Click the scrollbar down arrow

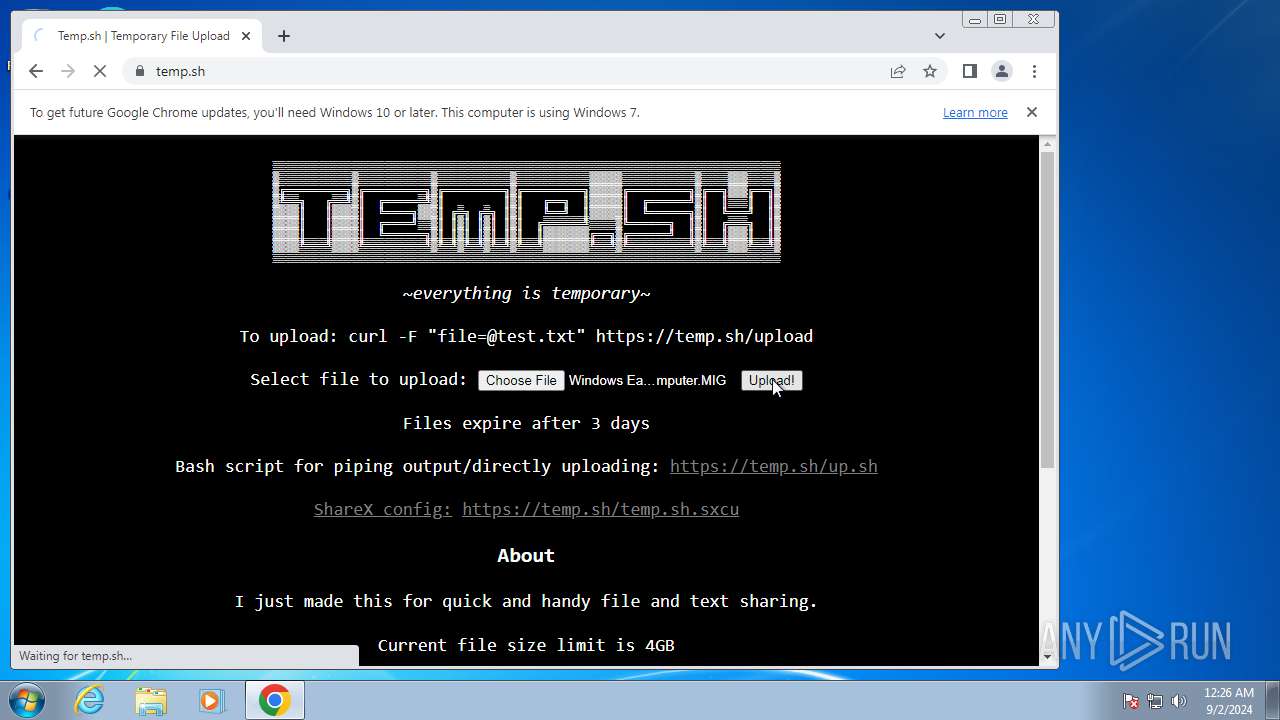(x=1048, y=657)
